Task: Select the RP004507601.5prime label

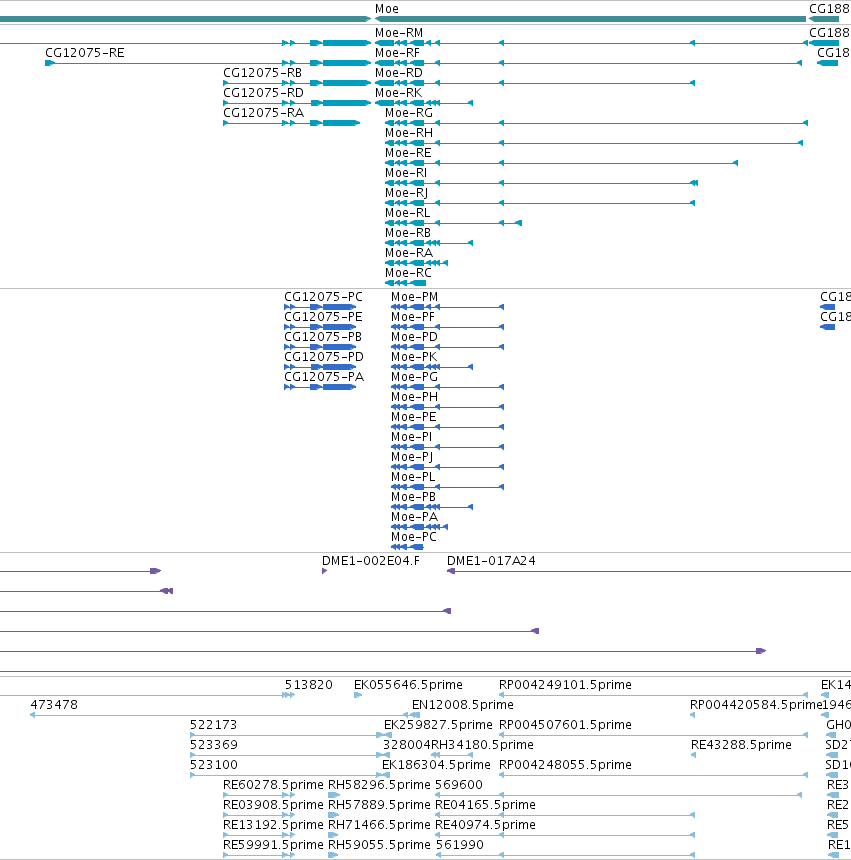Action: point(565,725)
